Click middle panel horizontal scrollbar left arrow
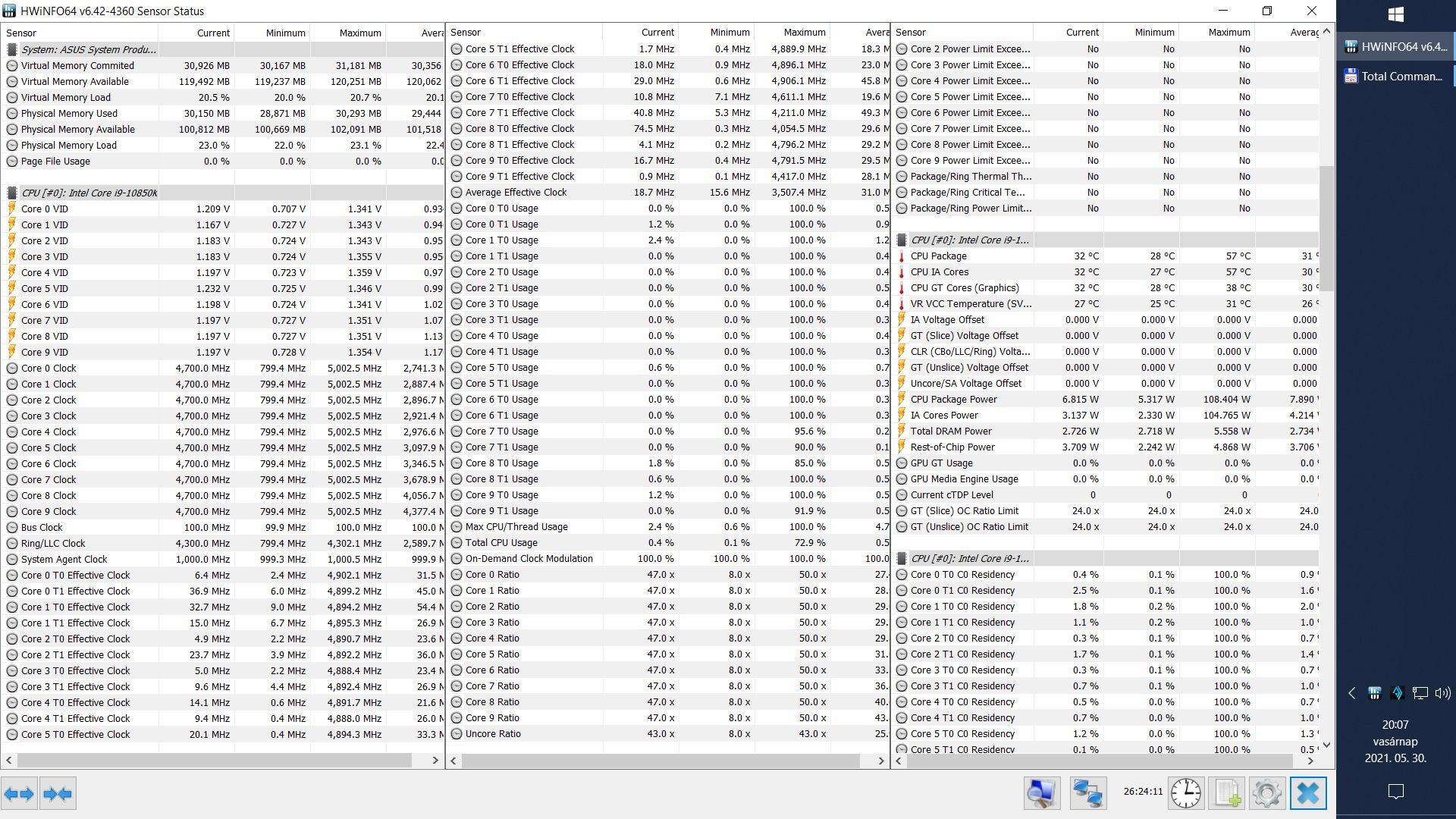 pos(453,760)
